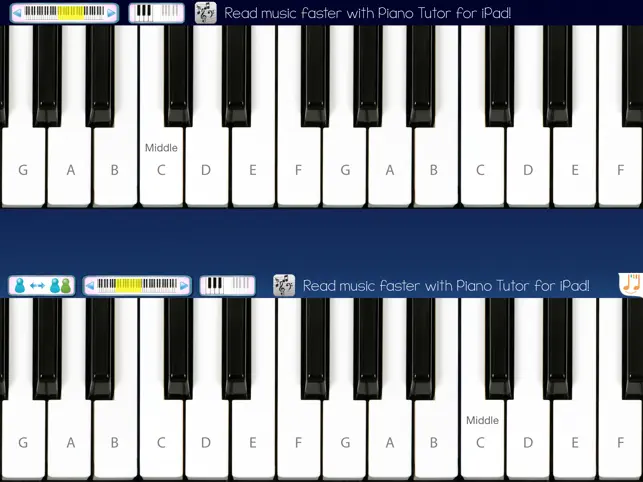
Task: Play the lowest B key on bottom keyboard
Action: point(115,442)
